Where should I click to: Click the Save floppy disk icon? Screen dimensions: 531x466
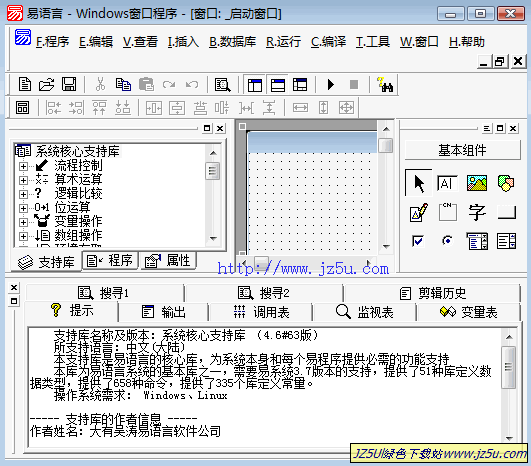[x=69, y=84]
